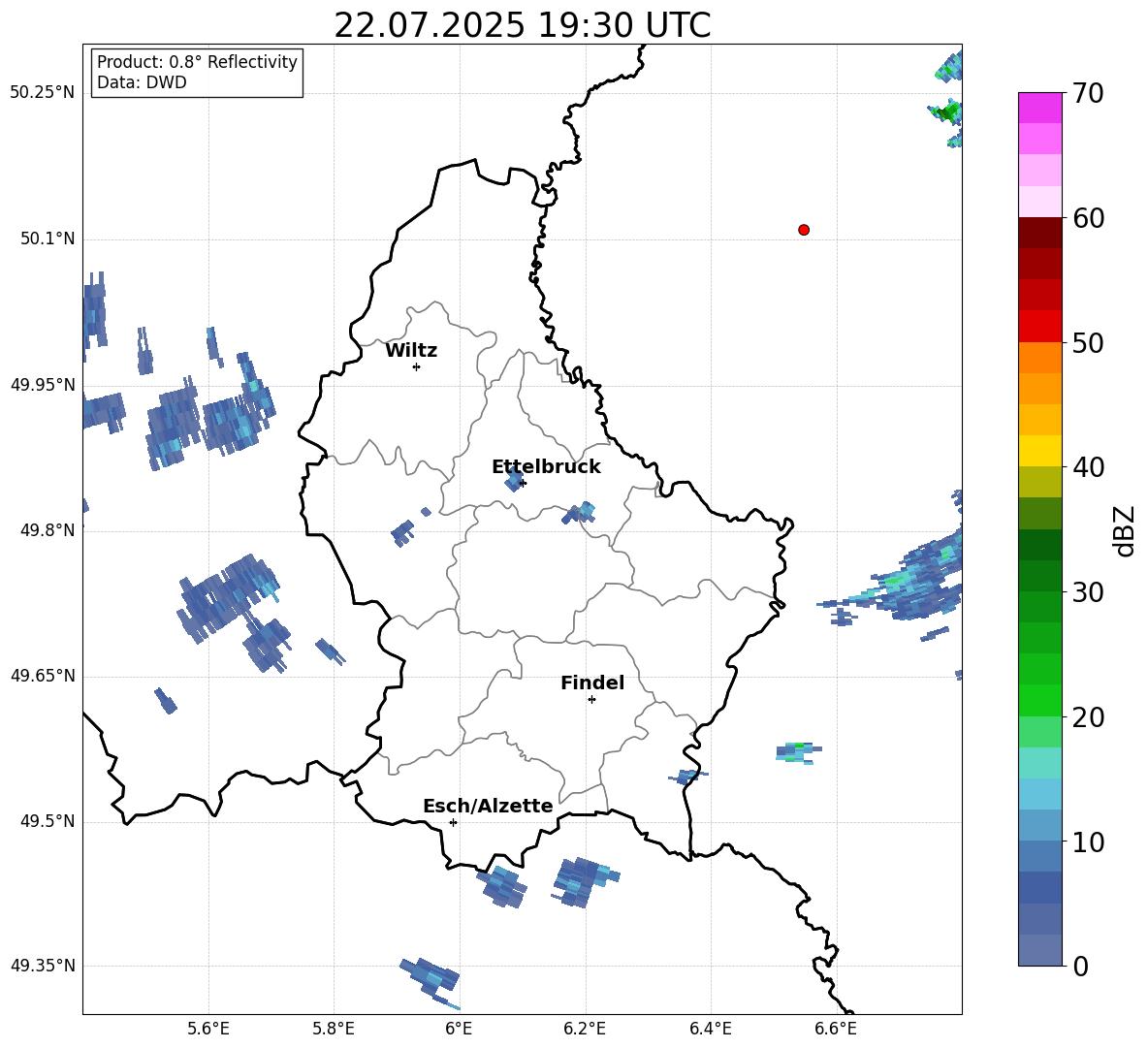The width and height of the screenshot is (1148, 1048).
Task: Click the 49.65°N latitude label
Action: [x=43, y=675]
